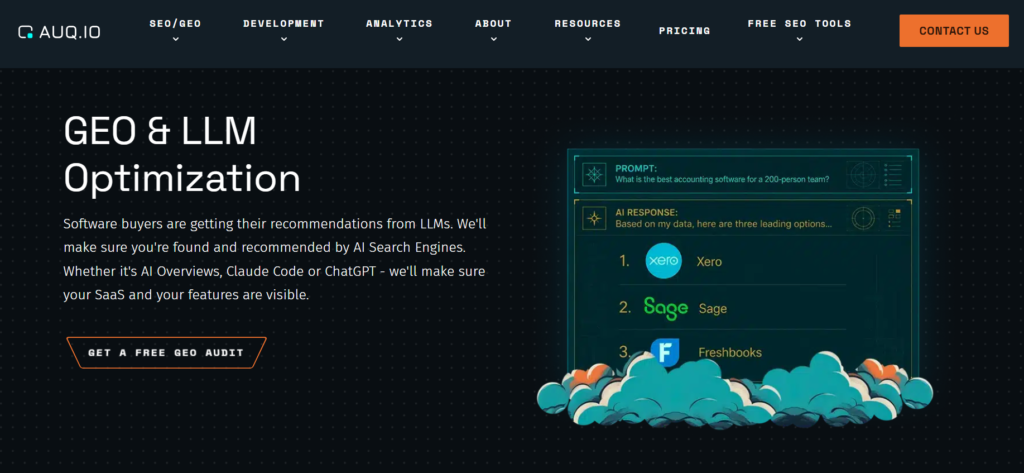Expand the chevron under About

[x=493, y=39]
